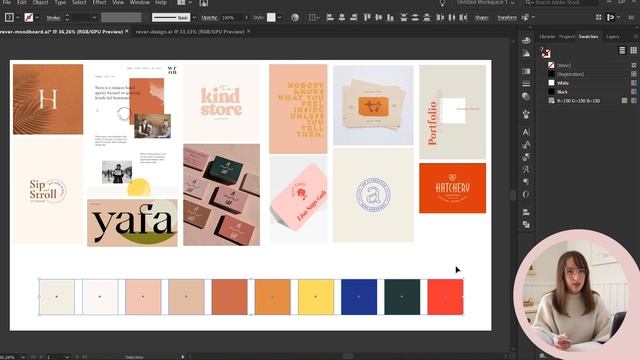Click the Transform panel link
This screenshot has height=360, width=640.
[507, 18]
